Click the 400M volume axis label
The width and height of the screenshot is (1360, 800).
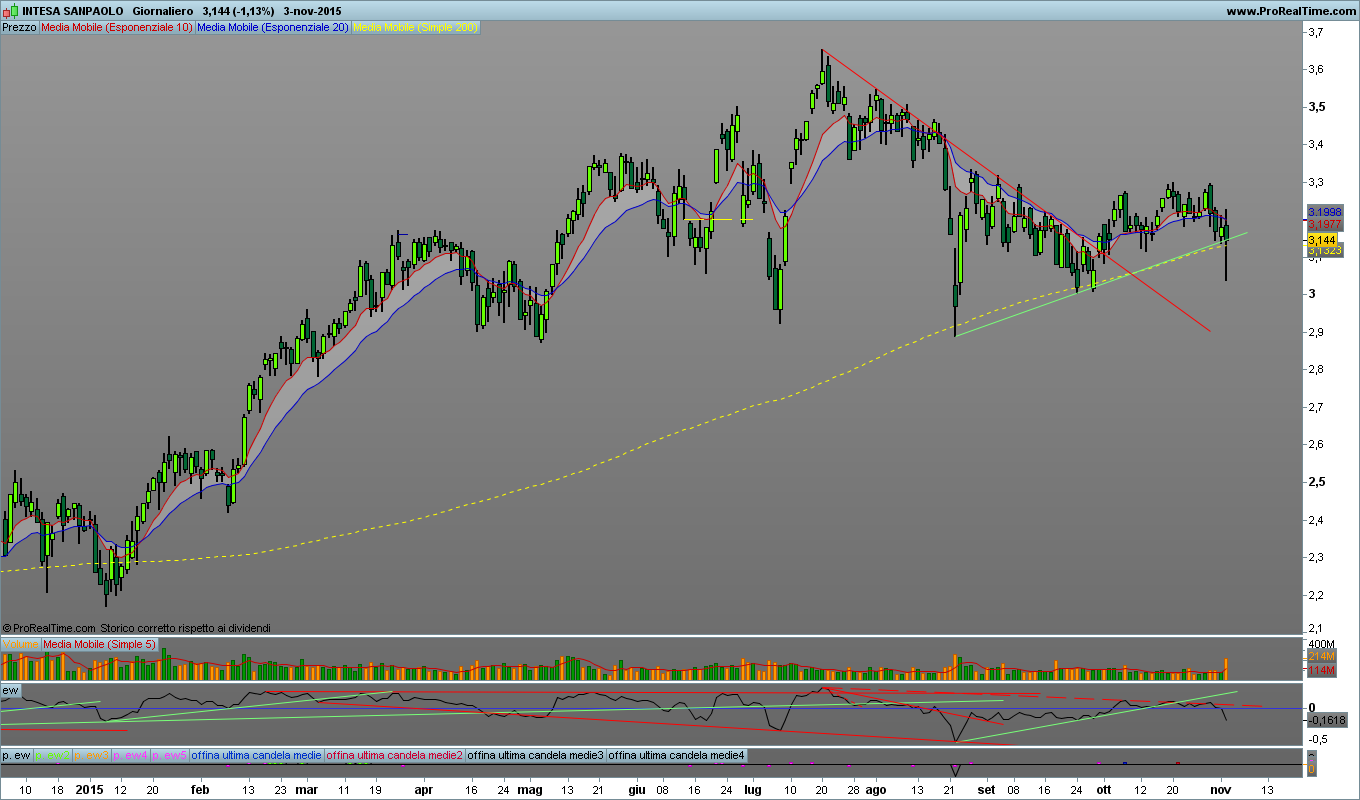1321,643
